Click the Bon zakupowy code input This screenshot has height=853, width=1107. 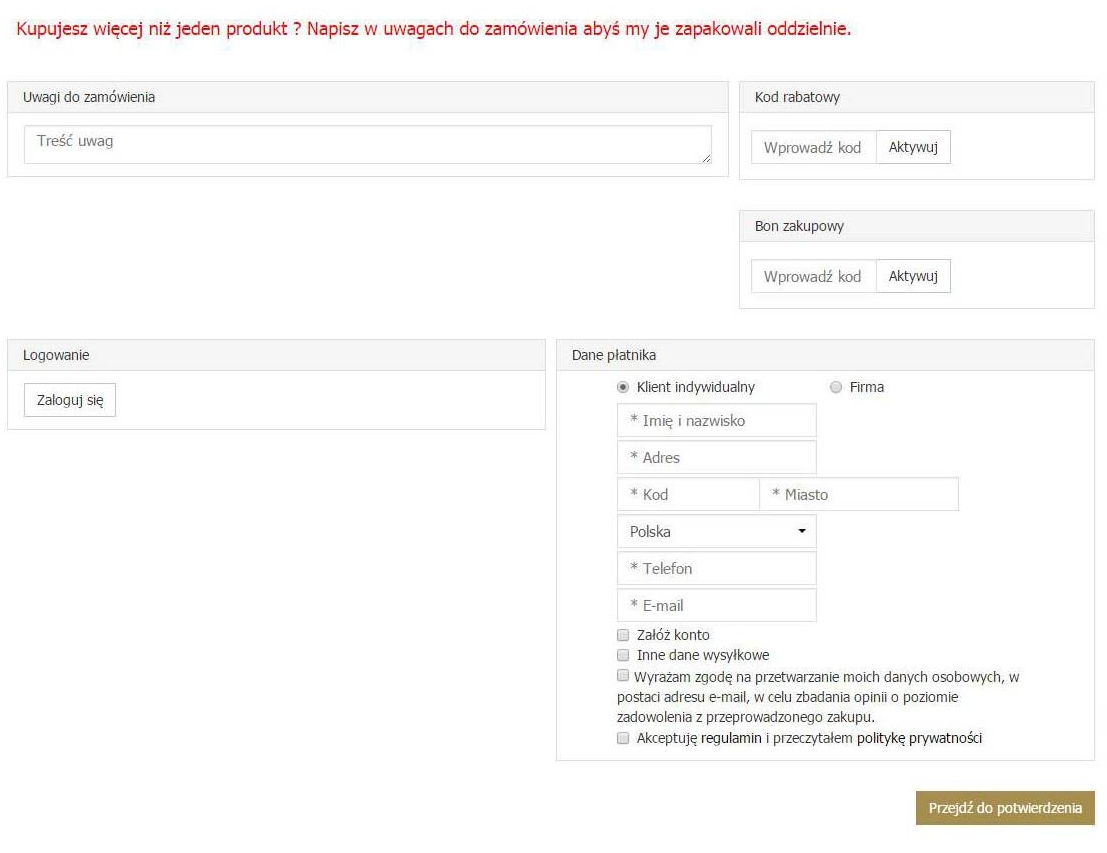813,276
